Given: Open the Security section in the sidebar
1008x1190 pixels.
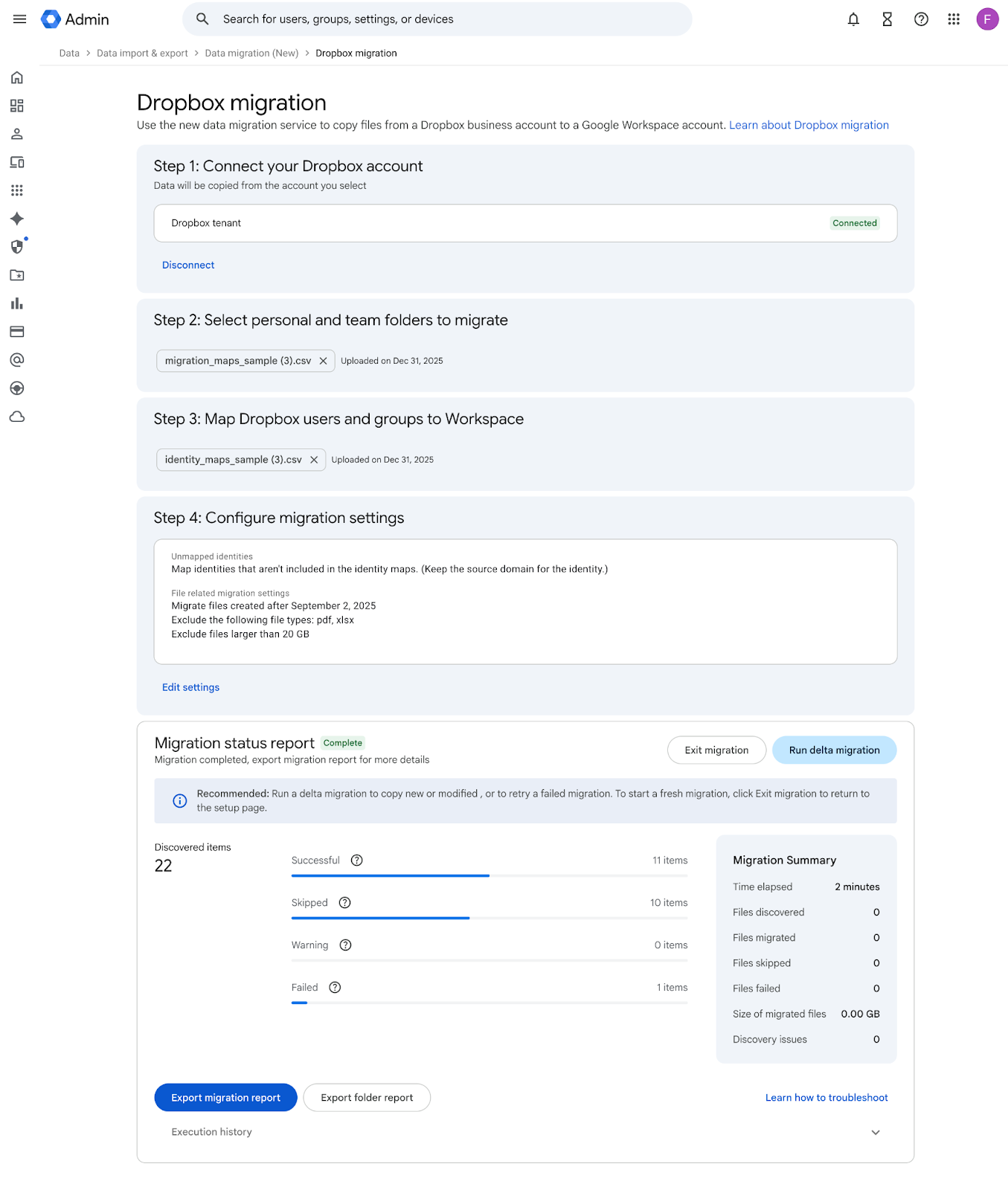Looking at the screenshot, I should pos(16,247).
